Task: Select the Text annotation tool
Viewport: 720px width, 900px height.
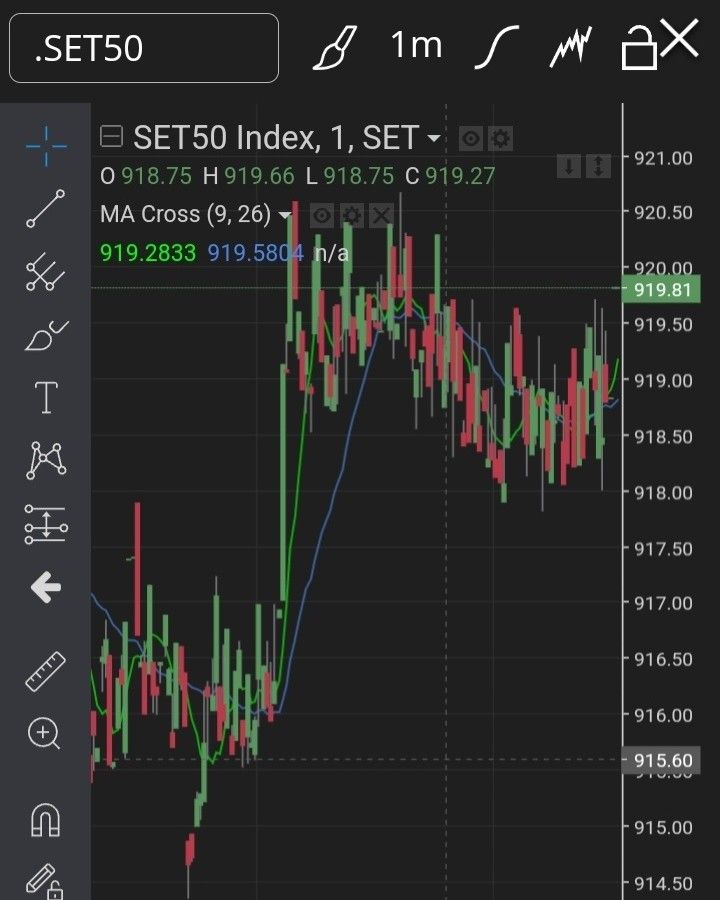Action: pyautogui.click(x=46, y=397)
